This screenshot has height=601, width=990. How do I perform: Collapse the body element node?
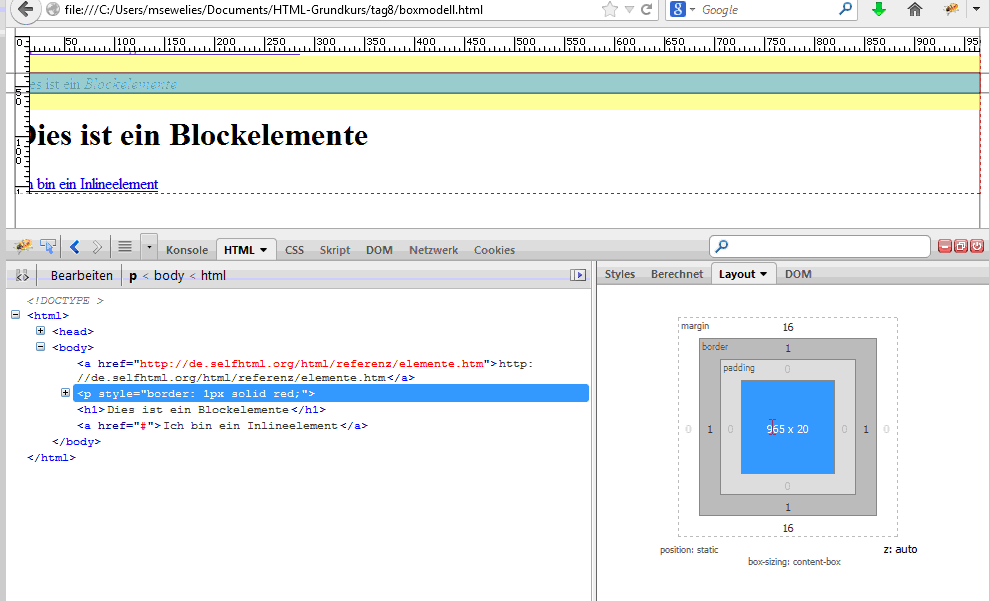point(40,347)
